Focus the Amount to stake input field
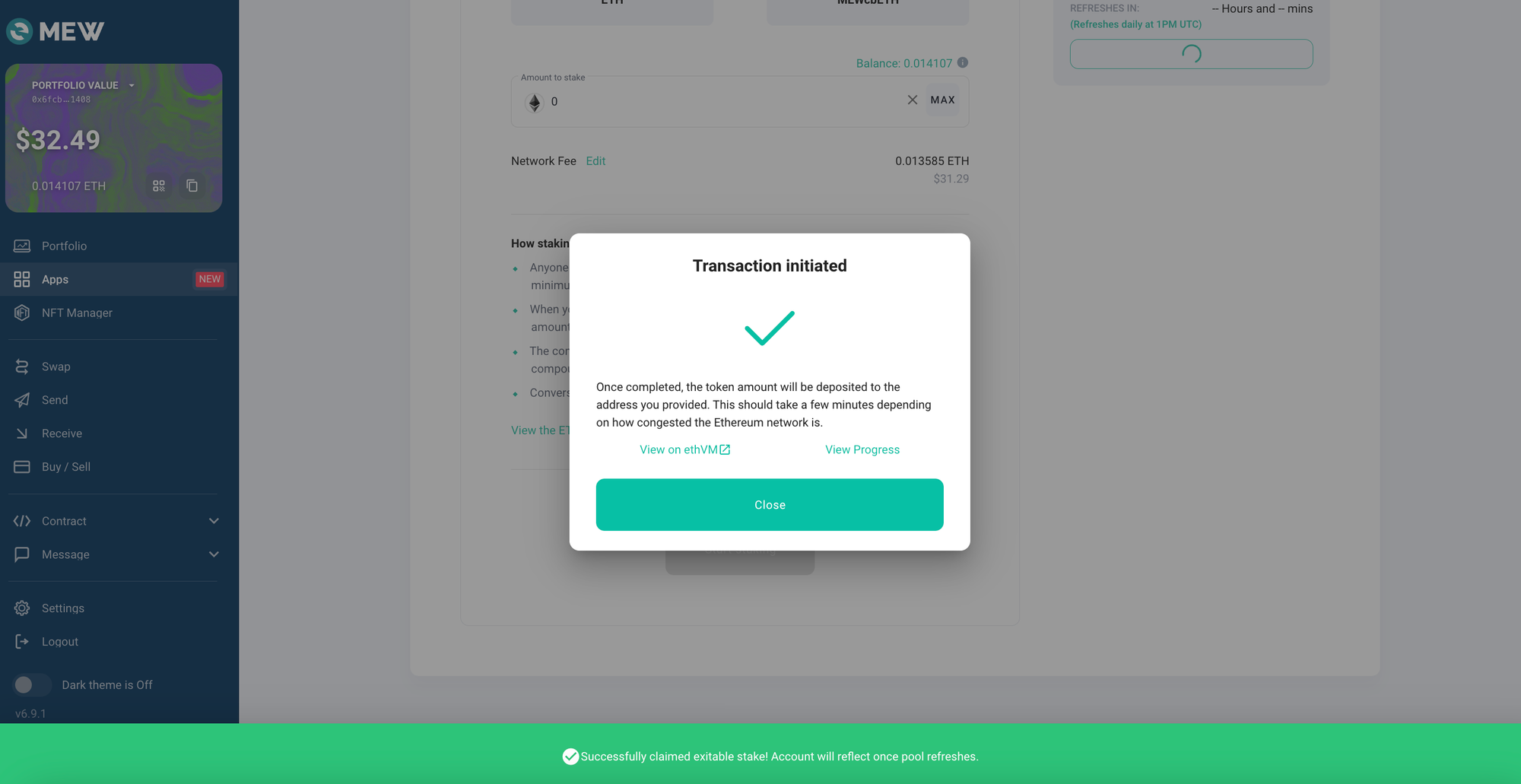The width and height of the screenshot is (1521, 784). 722,101
